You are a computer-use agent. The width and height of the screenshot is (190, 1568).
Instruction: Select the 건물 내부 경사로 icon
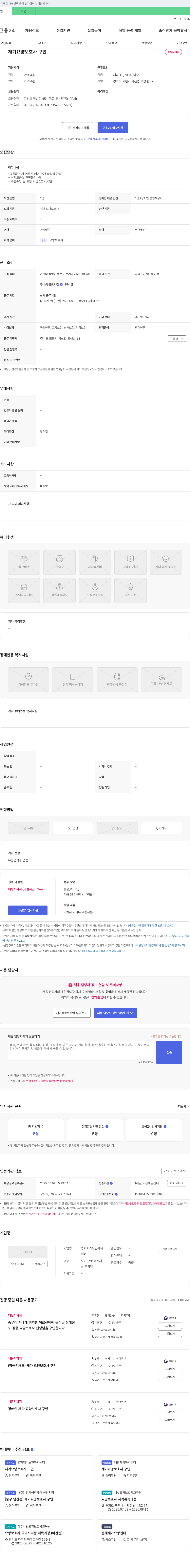[161, 680]
